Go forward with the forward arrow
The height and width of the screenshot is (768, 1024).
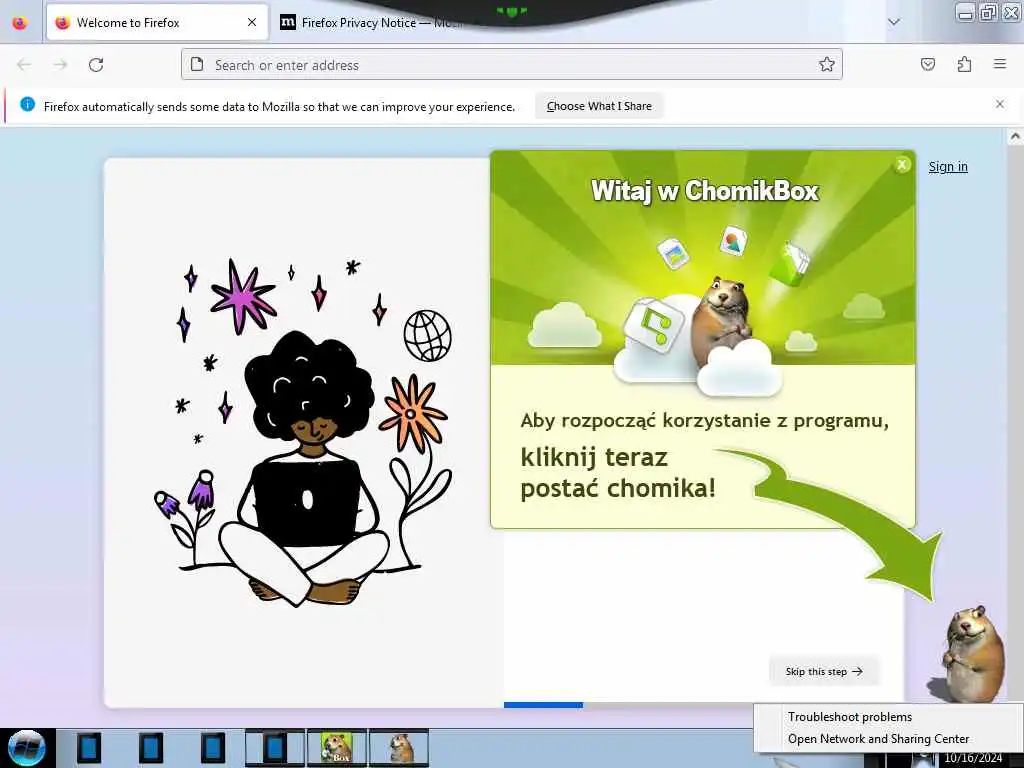[x=60, y=65]
